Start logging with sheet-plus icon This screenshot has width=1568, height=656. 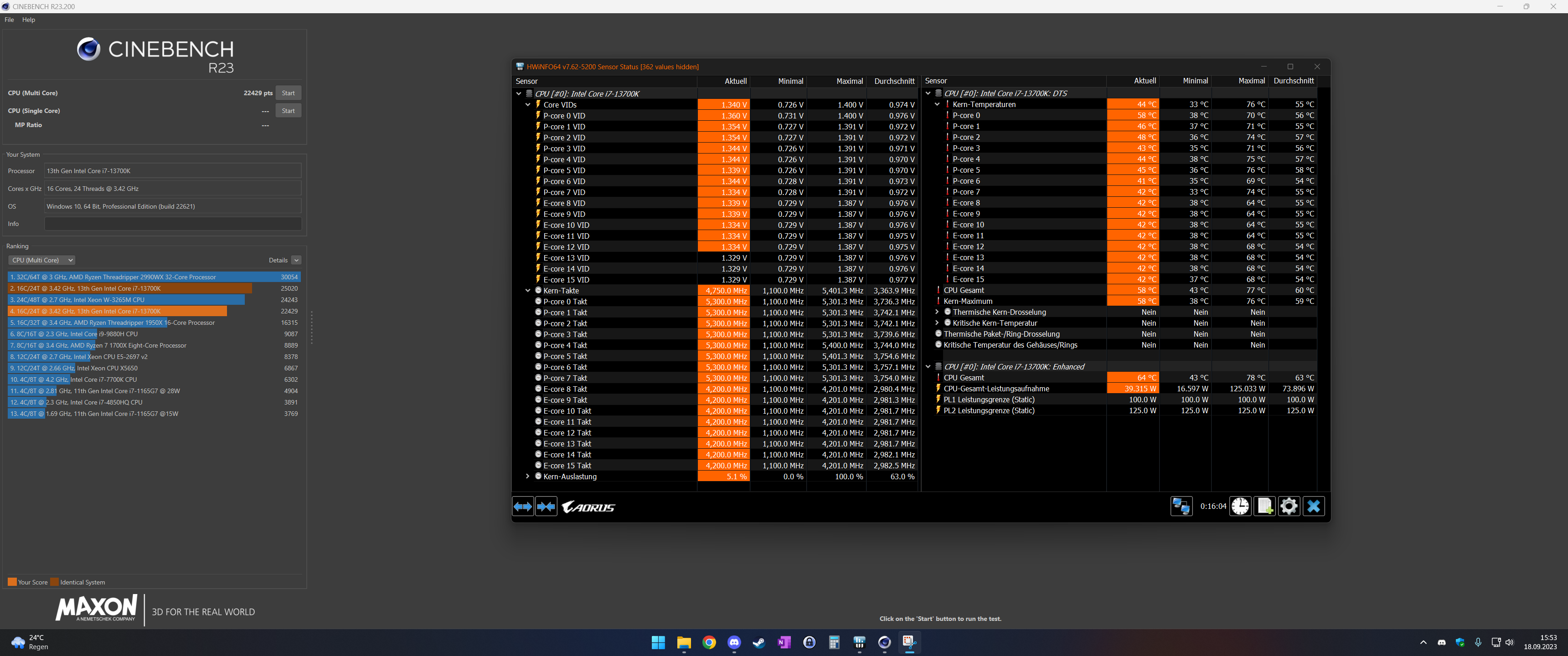1264,506
